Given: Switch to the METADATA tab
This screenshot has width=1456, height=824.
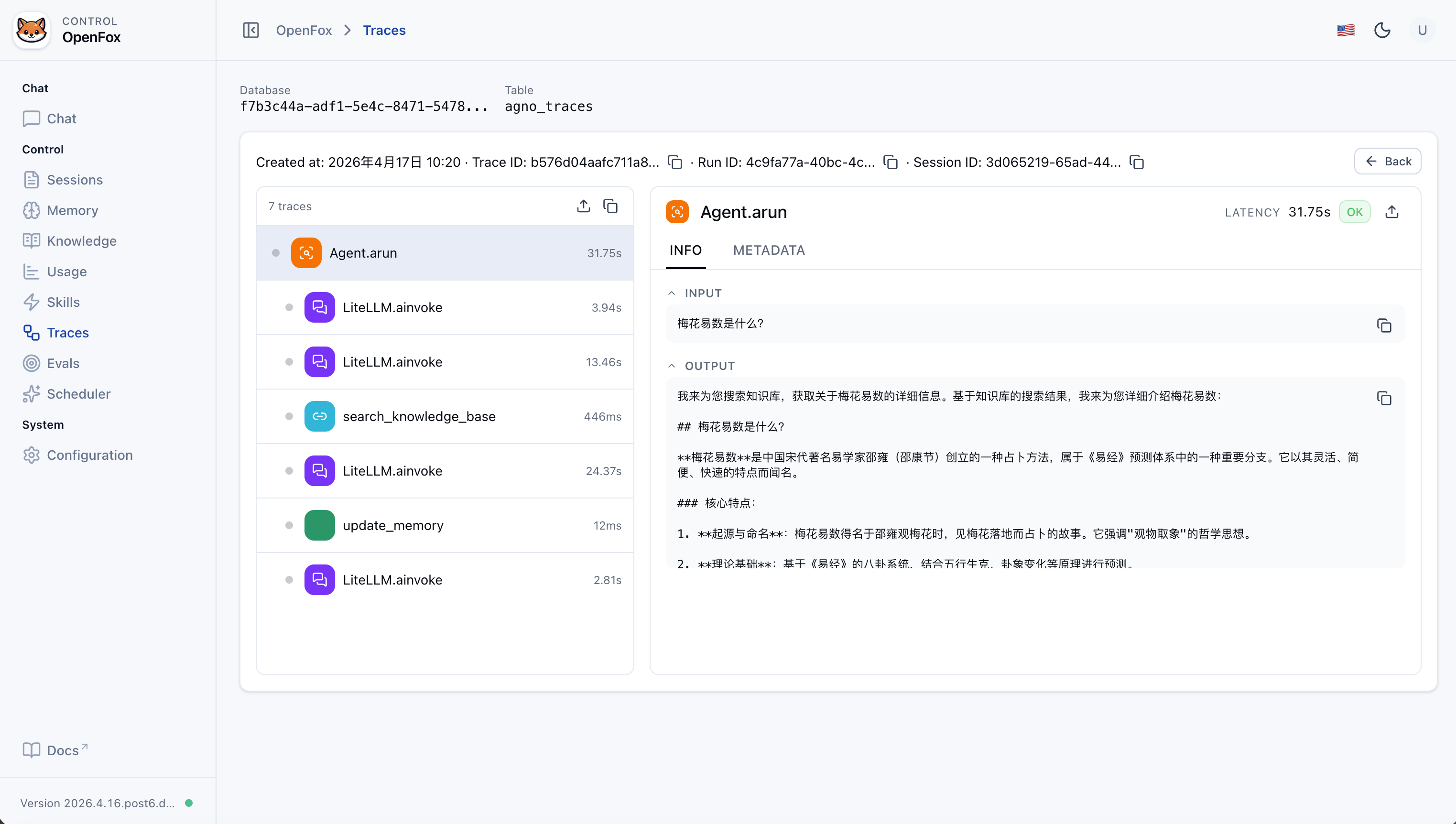Looking at the screenshot, I should click(769, 250).
